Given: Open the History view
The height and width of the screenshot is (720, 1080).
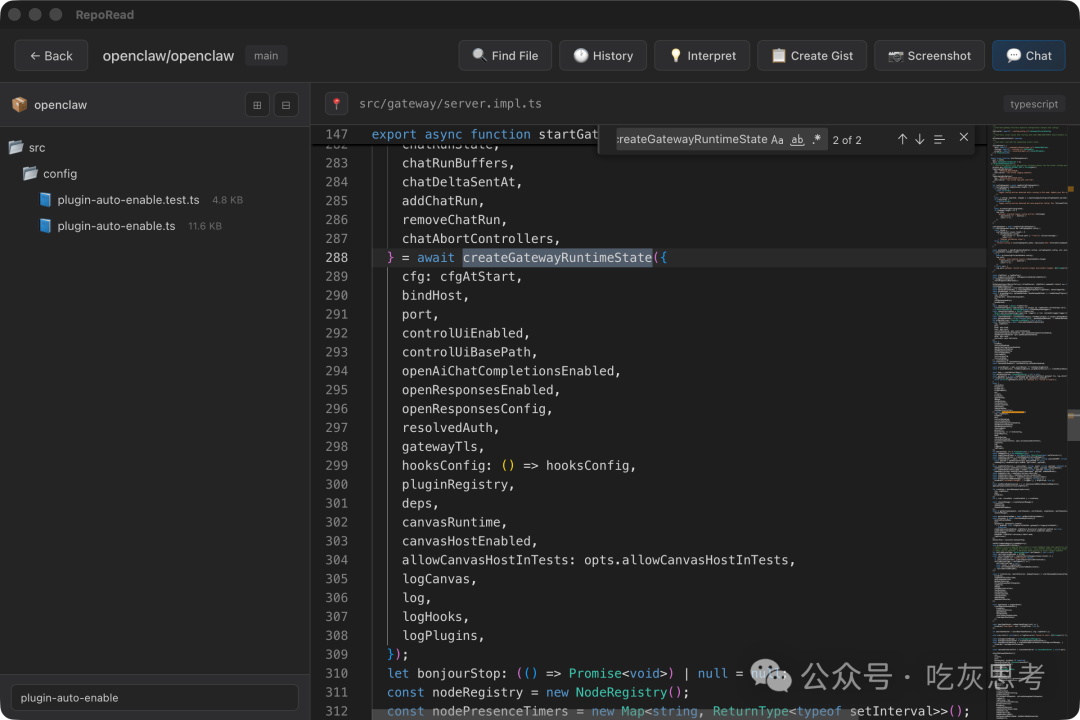Looking at the screenshot, I should pos(603,56).
